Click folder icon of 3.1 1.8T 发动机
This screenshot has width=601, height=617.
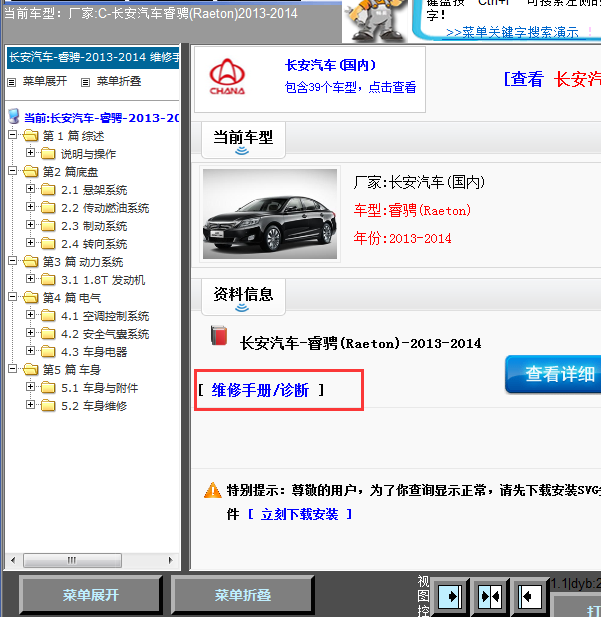[48, 280]
